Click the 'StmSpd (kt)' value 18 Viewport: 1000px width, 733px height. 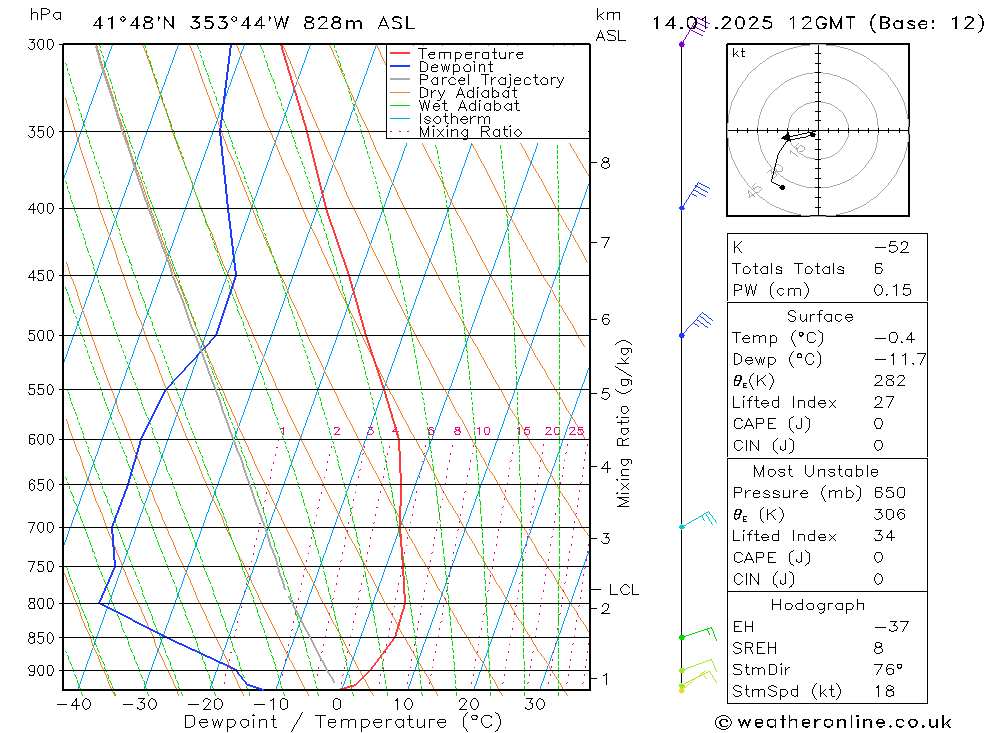tap(885, 691)
